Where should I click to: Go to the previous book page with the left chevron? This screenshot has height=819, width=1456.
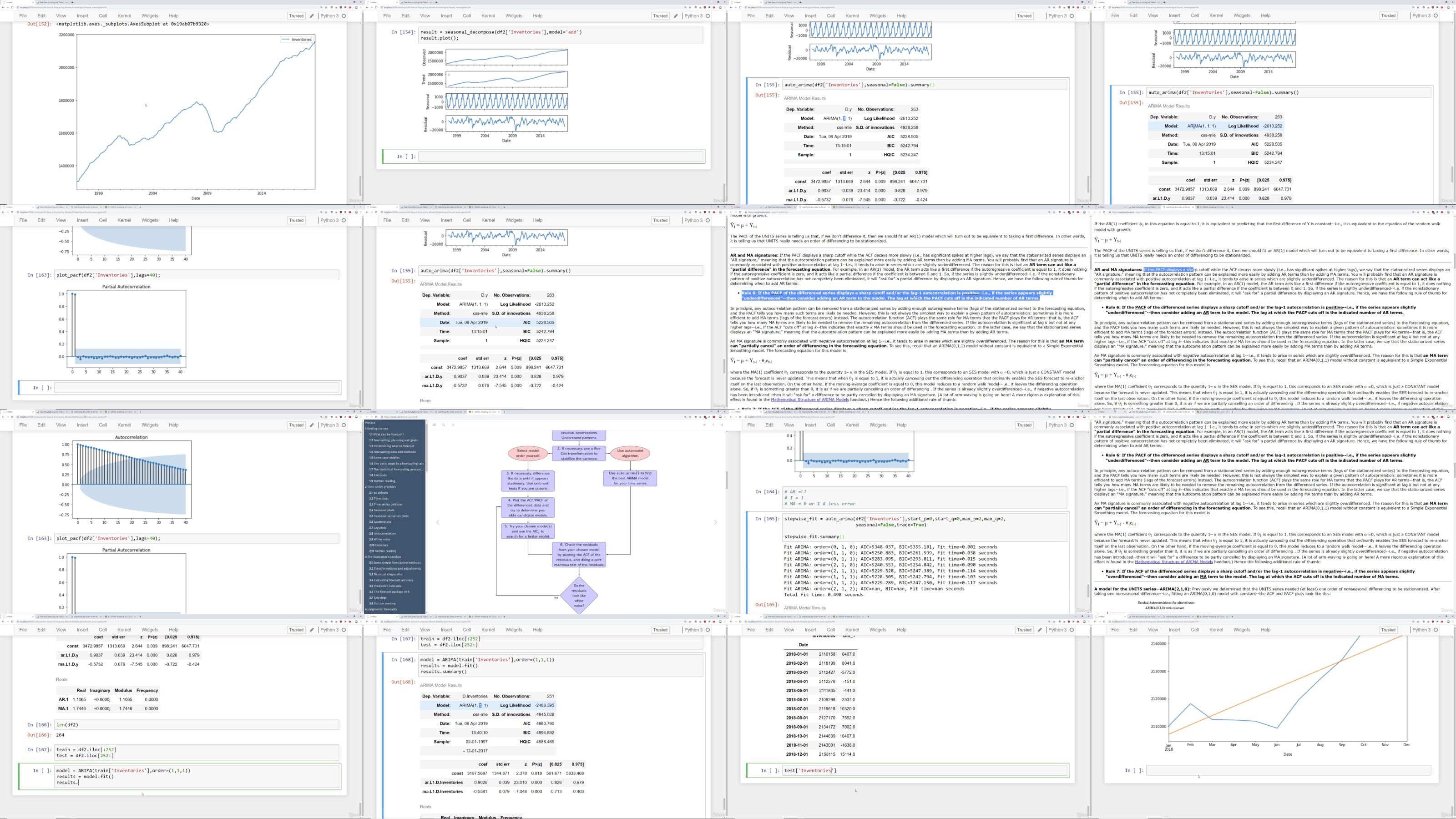437,522
